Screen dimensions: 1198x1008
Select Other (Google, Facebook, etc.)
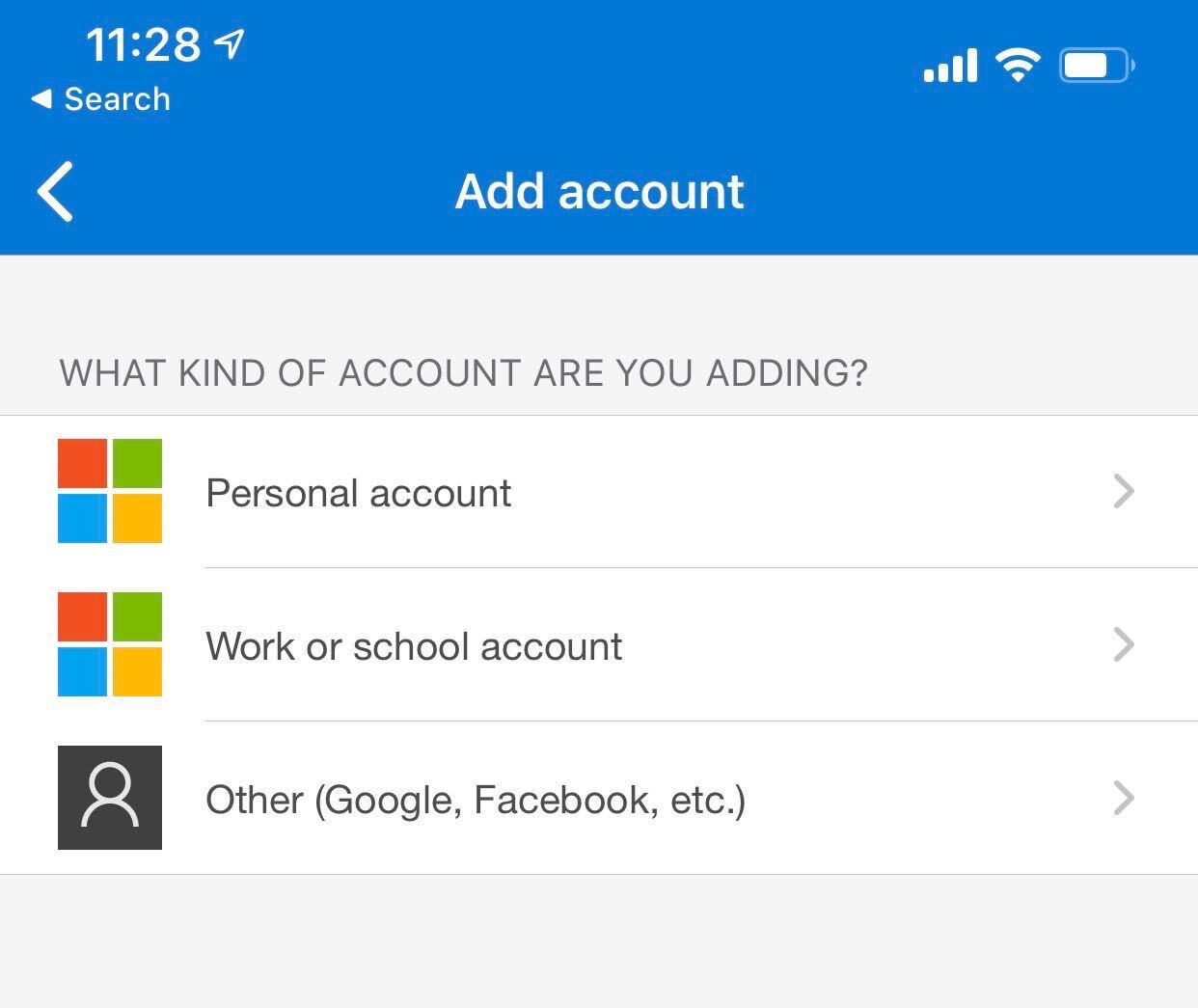coord(476,800)
